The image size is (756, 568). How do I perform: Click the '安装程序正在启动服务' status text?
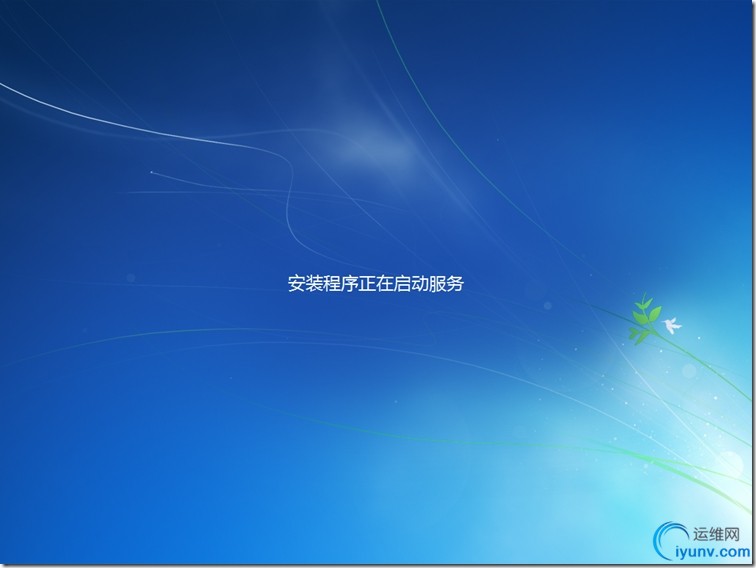coord(376,284)
